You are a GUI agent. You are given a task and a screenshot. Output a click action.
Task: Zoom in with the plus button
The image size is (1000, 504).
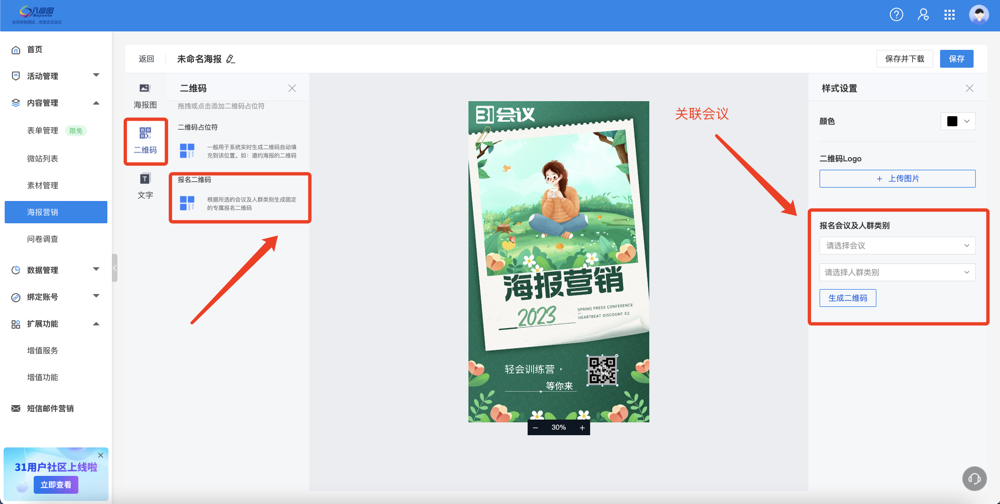pyautogui.click(x=582, y=428)
